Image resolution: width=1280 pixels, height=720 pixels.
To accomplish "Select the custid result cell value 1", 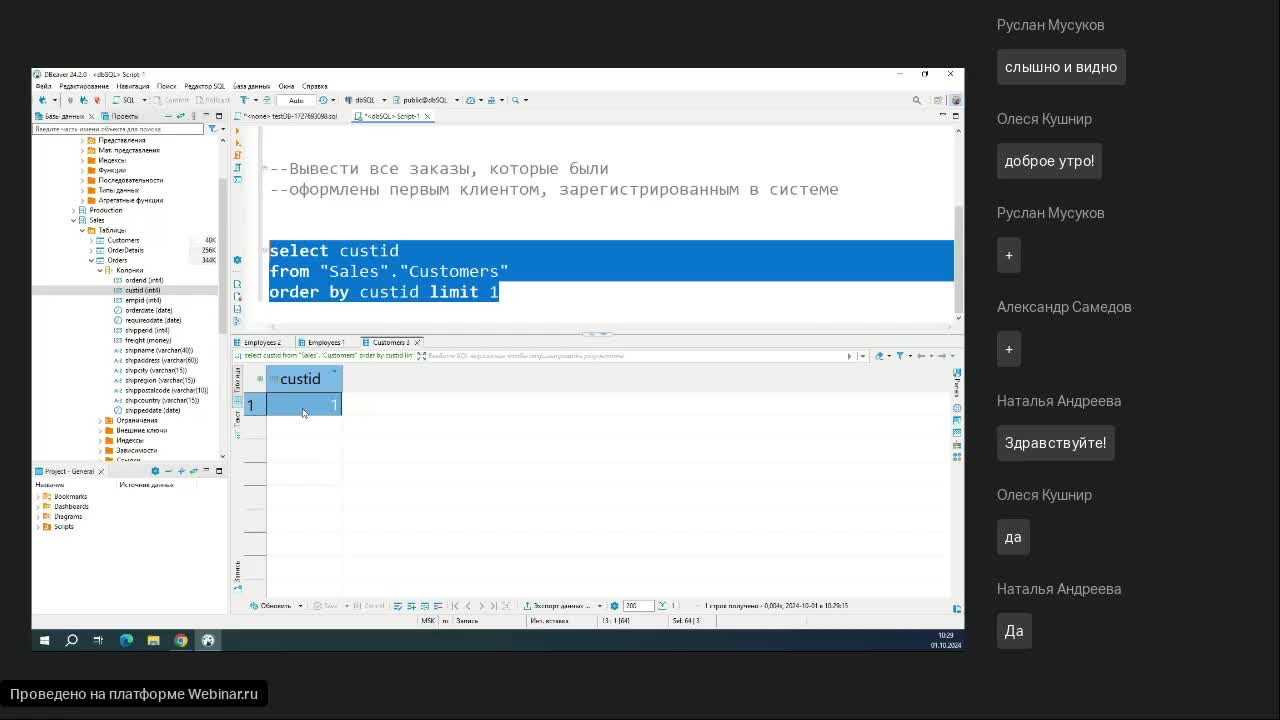I will 304,404.
